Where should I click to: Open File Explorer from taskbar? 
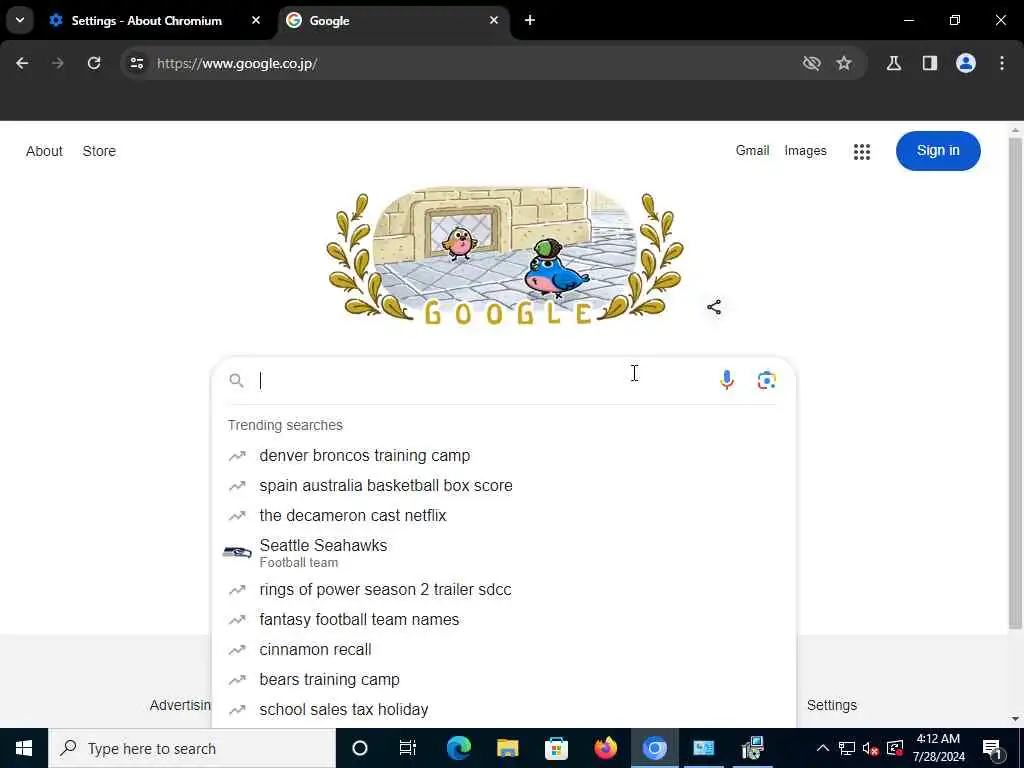tap(507, 748)
